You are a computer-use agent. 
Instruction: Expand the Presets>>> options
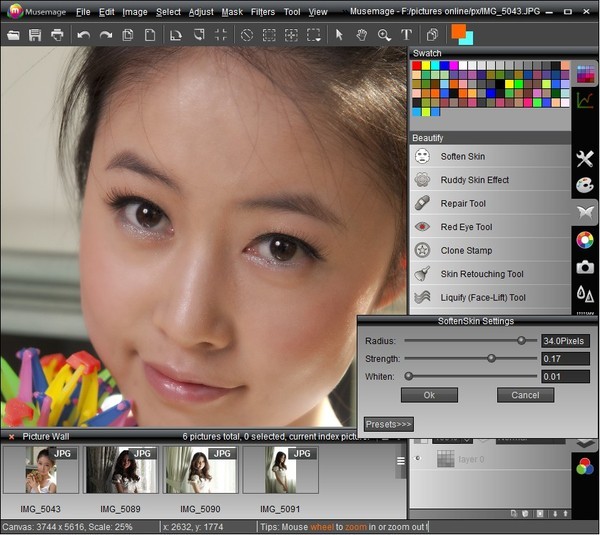click(388, 424)
